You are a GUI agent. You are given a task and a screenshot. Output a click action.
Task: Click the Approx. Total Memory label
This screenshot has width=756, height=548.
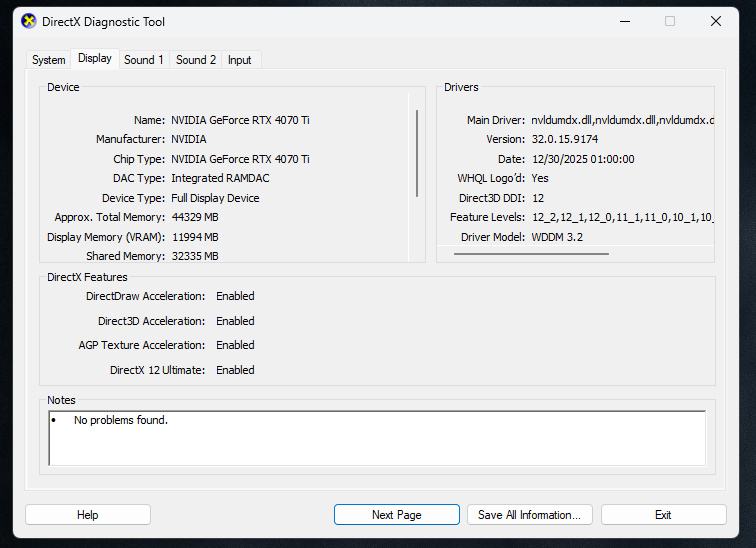[109, 217]
